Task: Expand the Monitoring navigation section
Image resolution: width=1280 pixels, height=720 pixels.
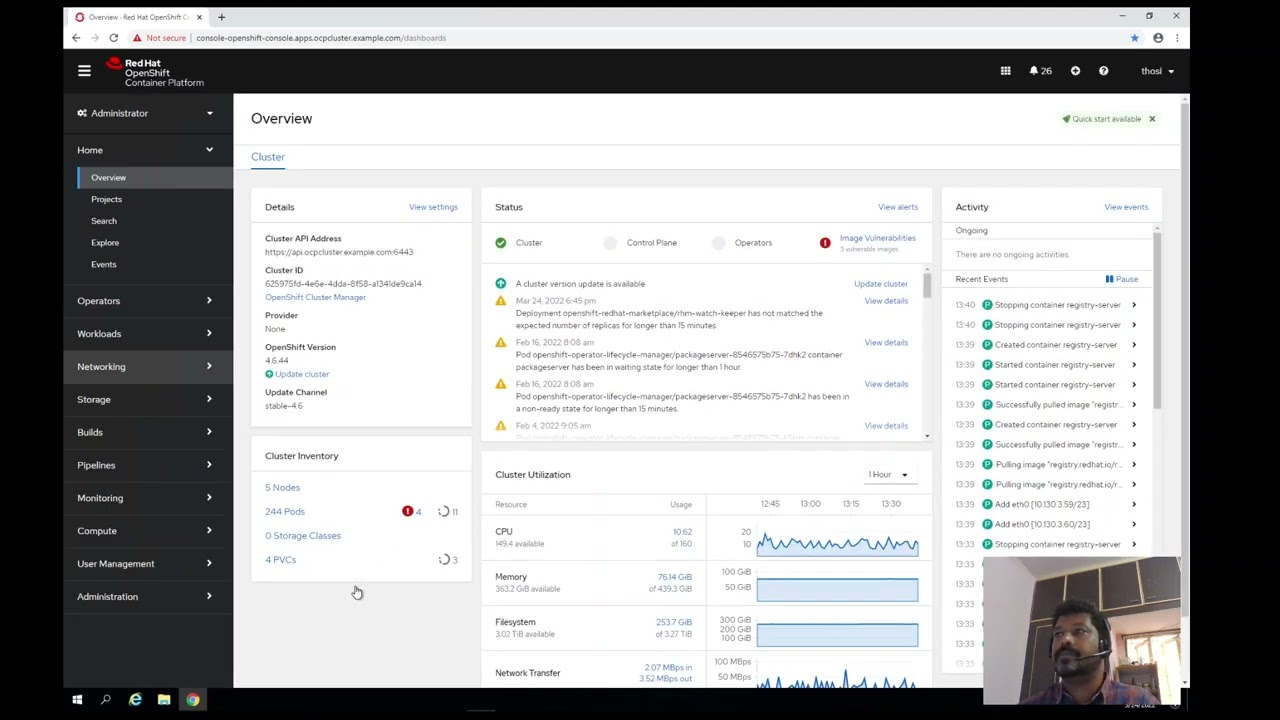Action: coord(146,498)
